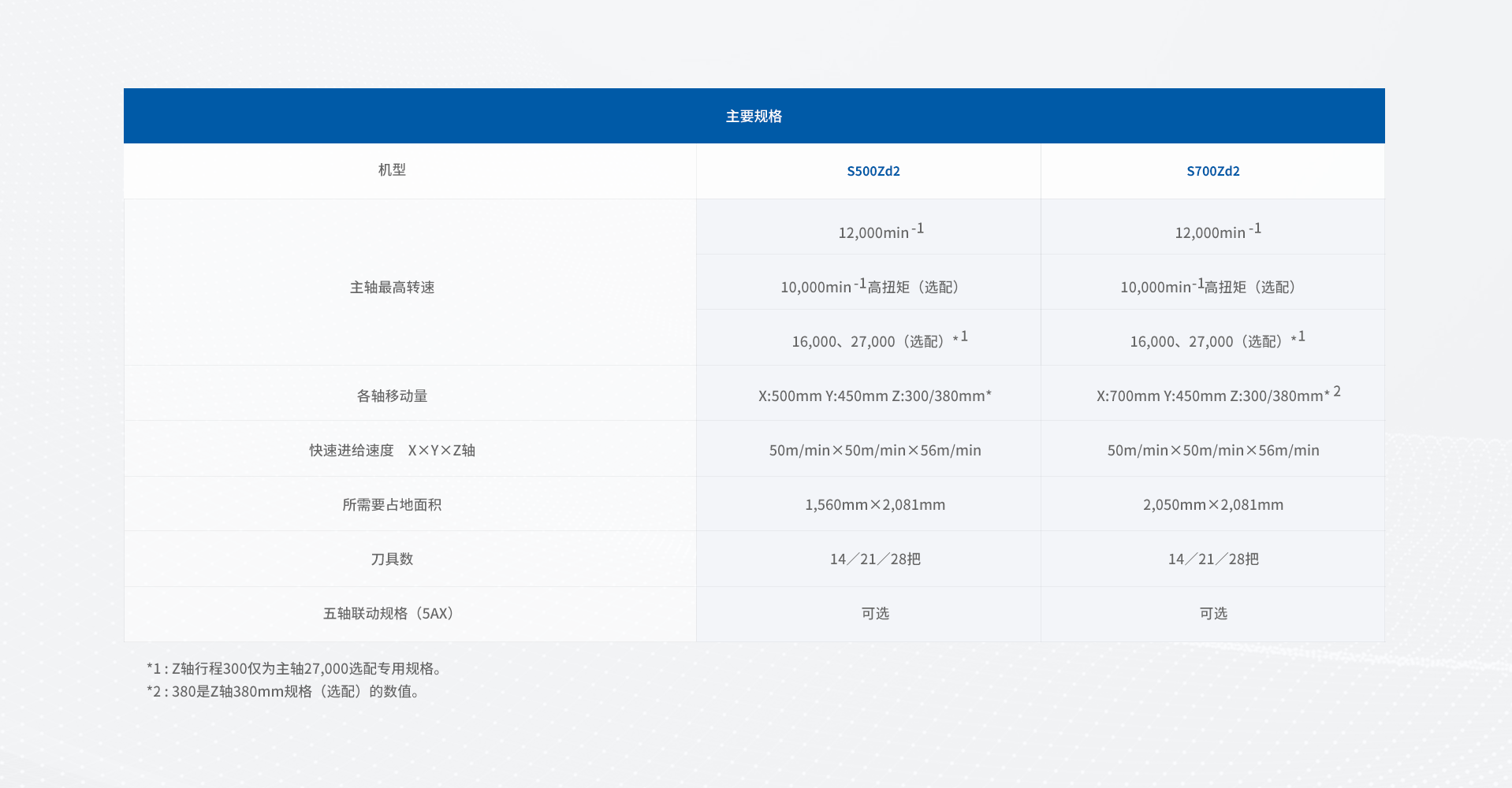
Task: Select the feed speed cell under S700Zd2
Action: click(x=1213, y=448)
